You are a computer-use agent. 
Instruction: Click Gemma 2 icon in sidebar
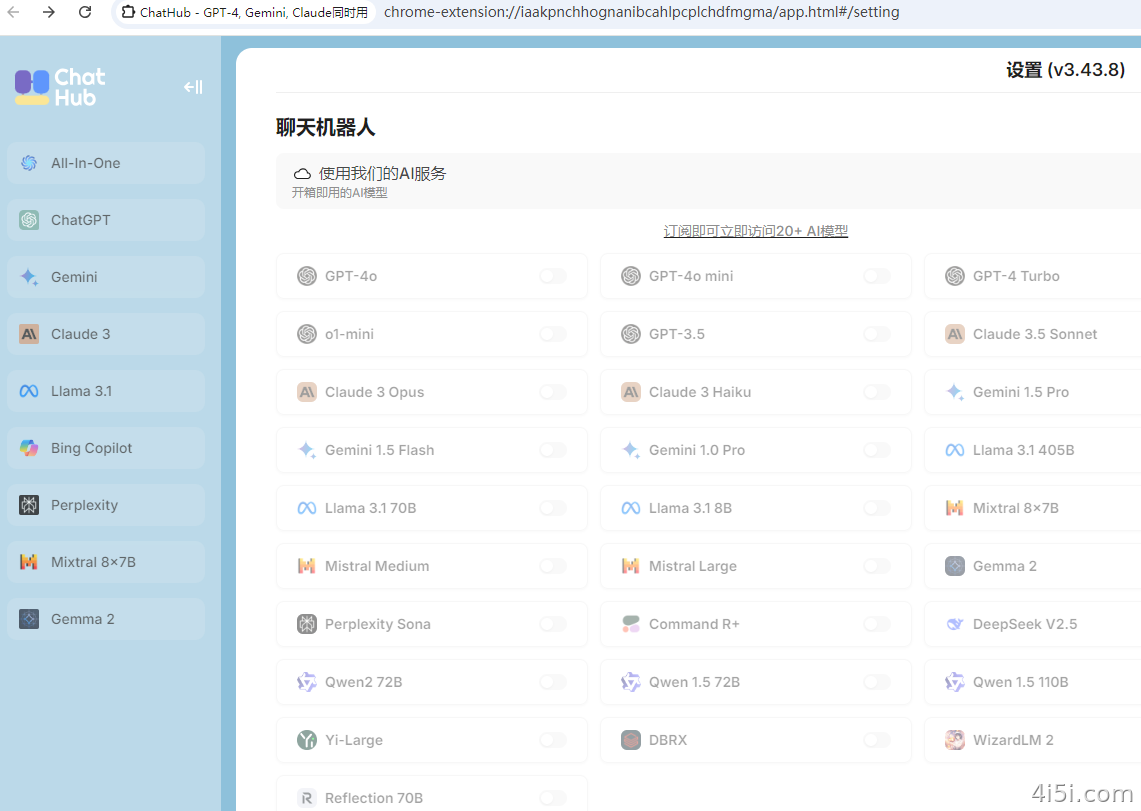click(x=29, y=619)
